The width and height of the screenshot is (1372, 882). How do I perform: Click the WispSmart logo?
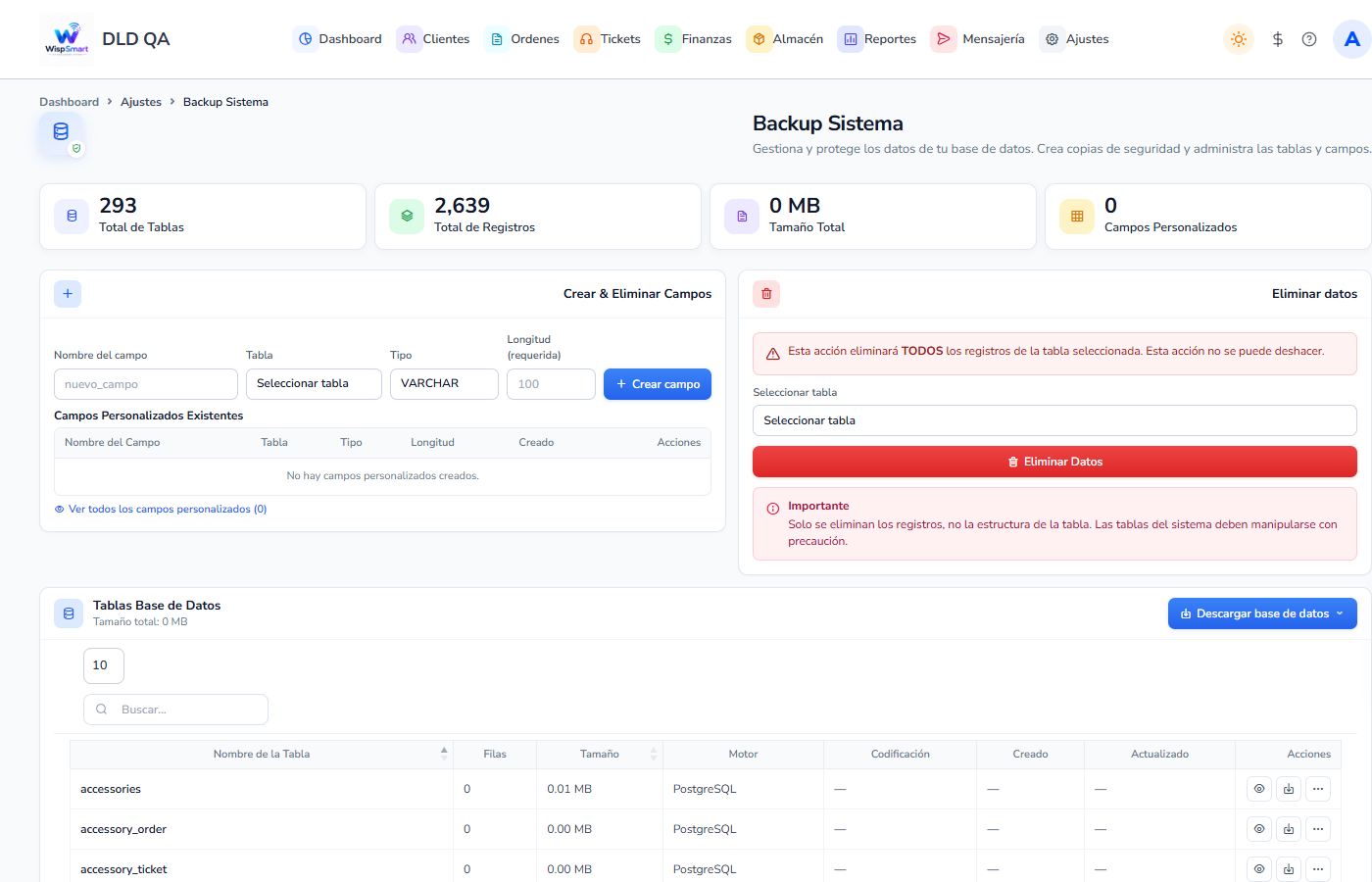(67, 39)
